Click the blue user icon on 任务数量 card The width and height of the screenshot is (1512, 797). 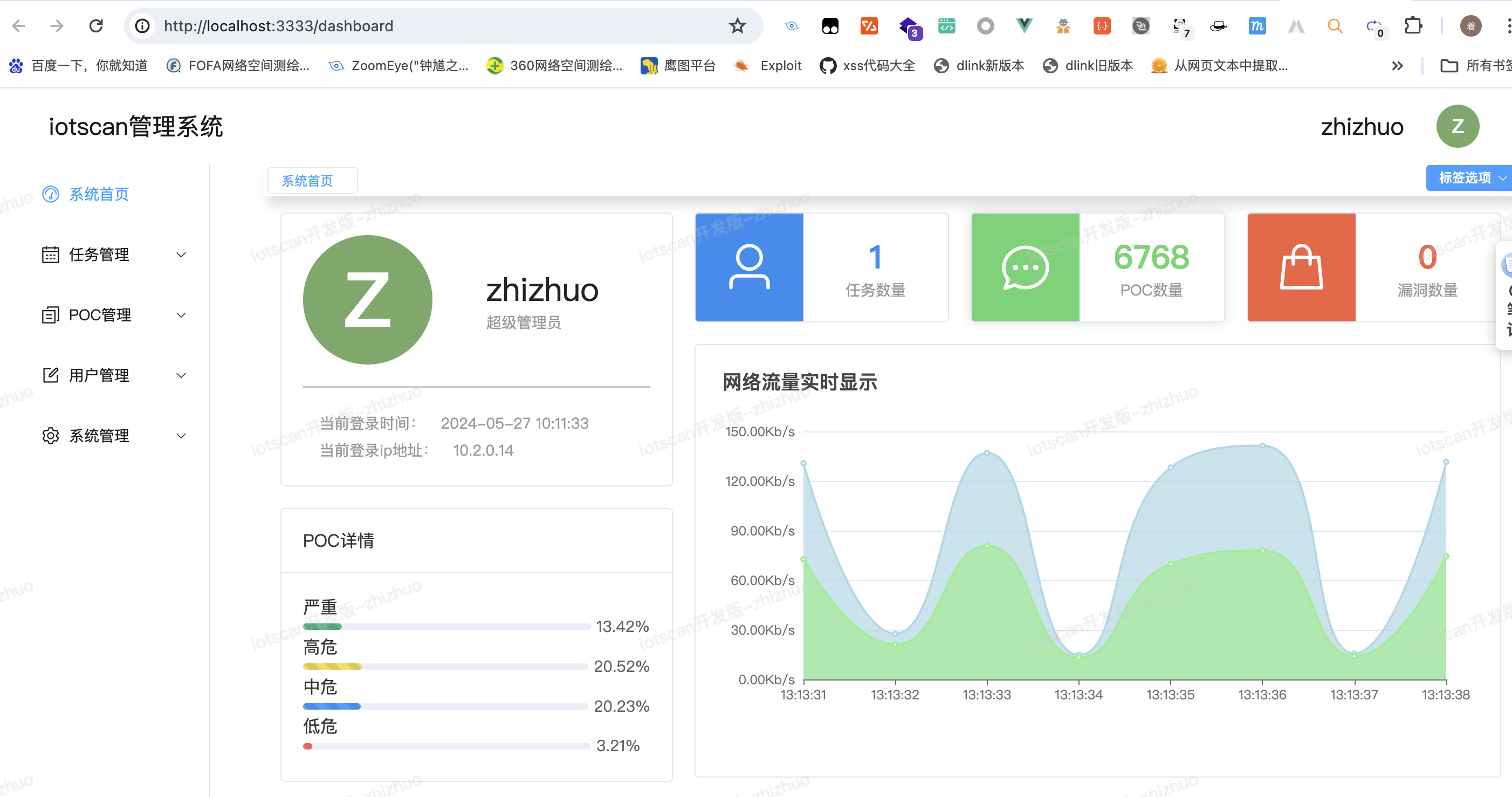point(749,267)
